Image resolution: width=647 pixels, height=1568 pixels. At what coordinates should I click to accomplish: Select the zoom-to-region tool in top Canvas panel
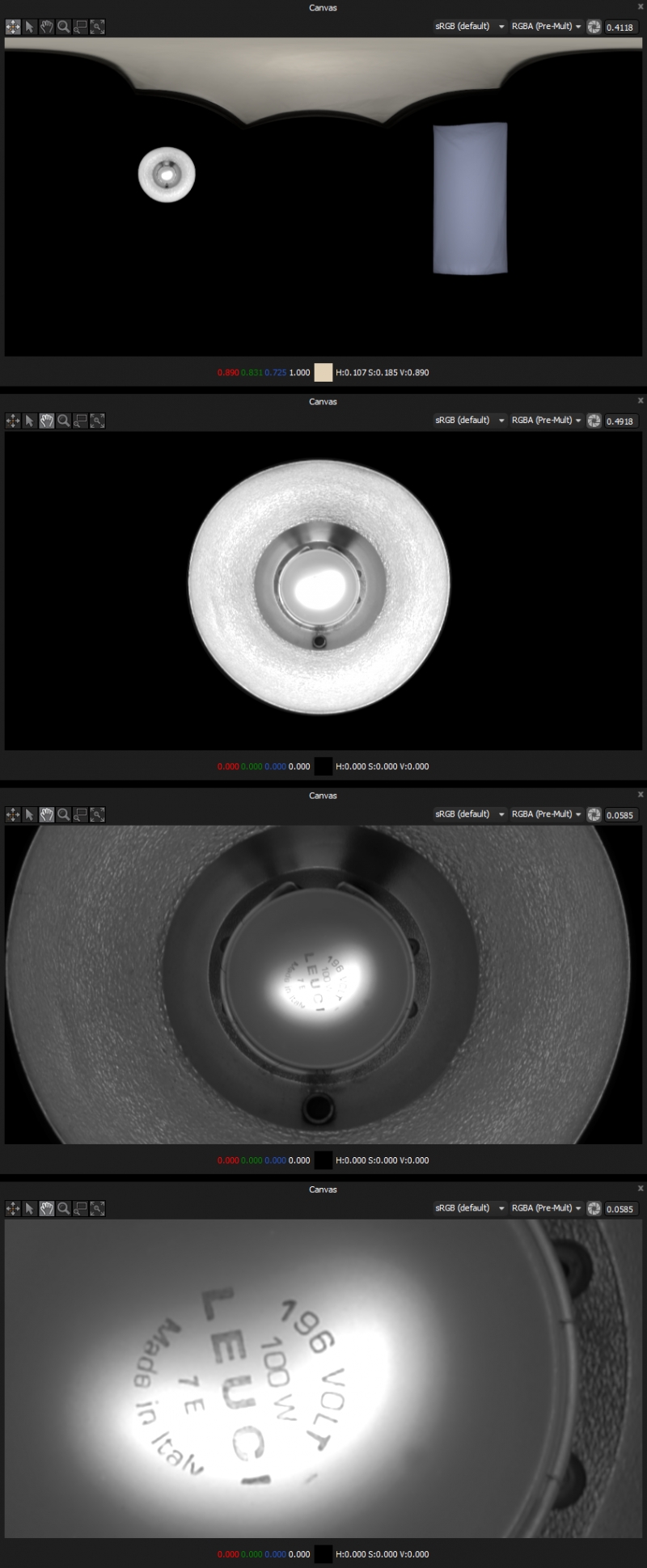(x=81, y=27)
